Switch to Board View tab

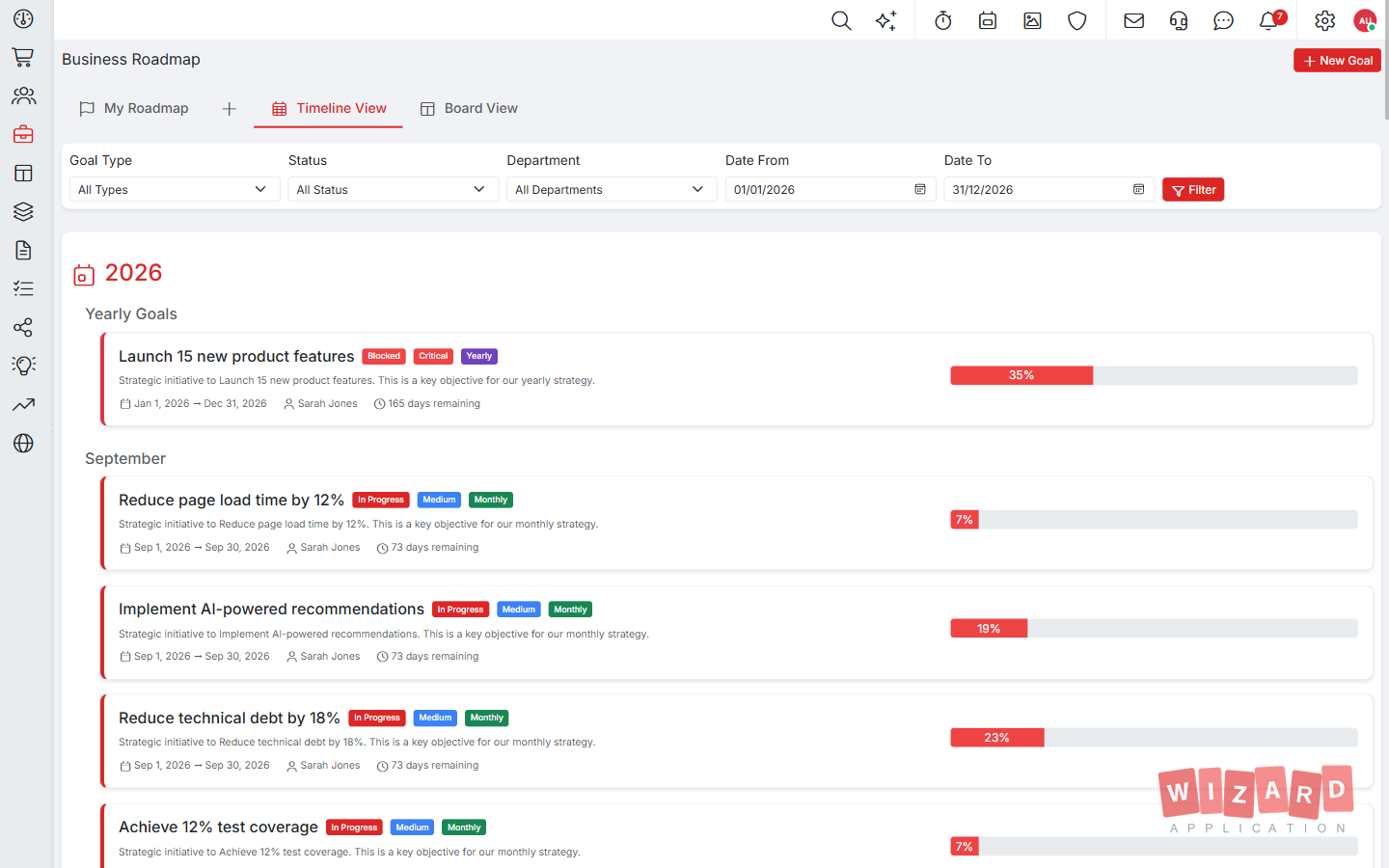469,108
